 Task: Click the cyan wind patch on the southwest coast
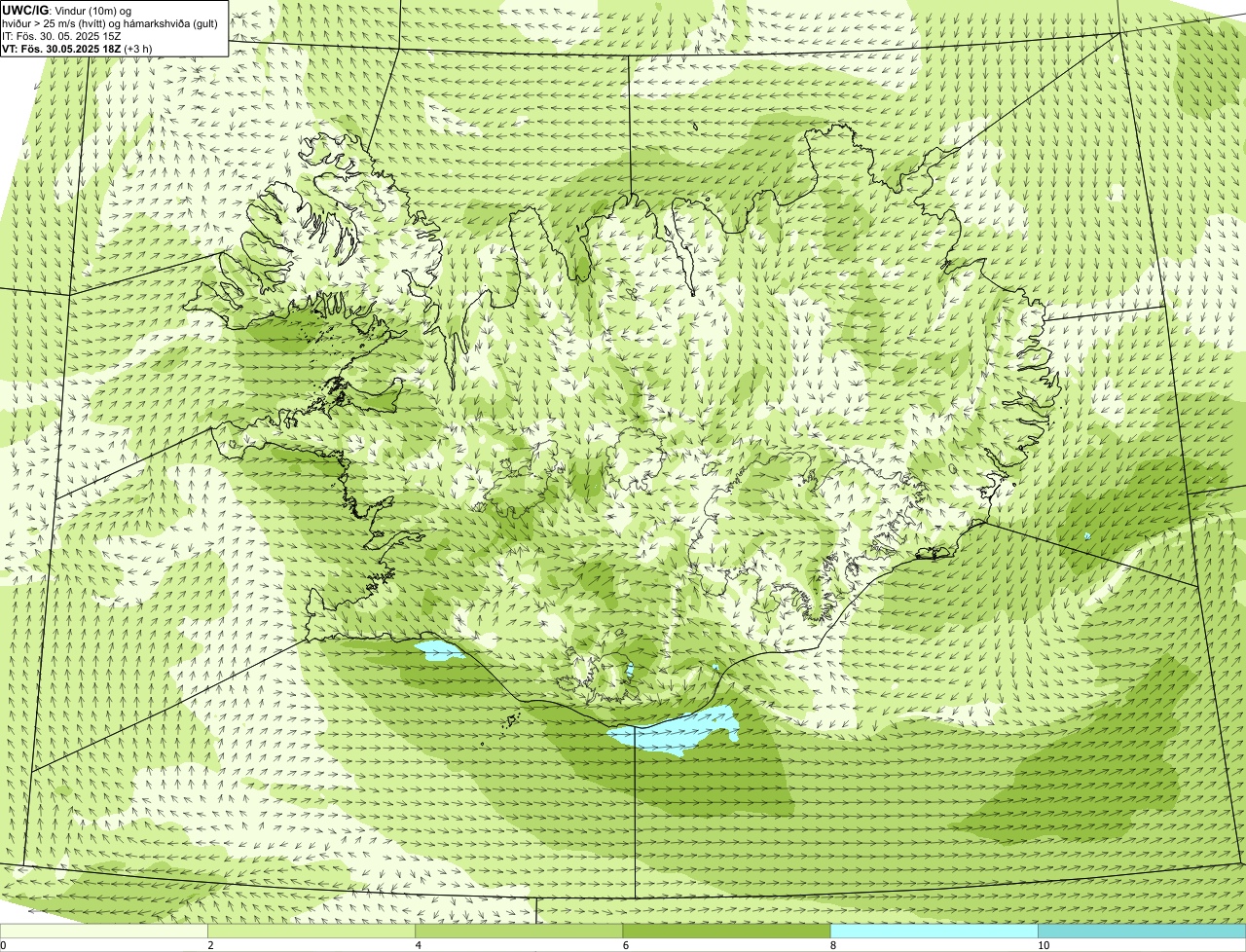pyautogui.click(x=438, y=650)
